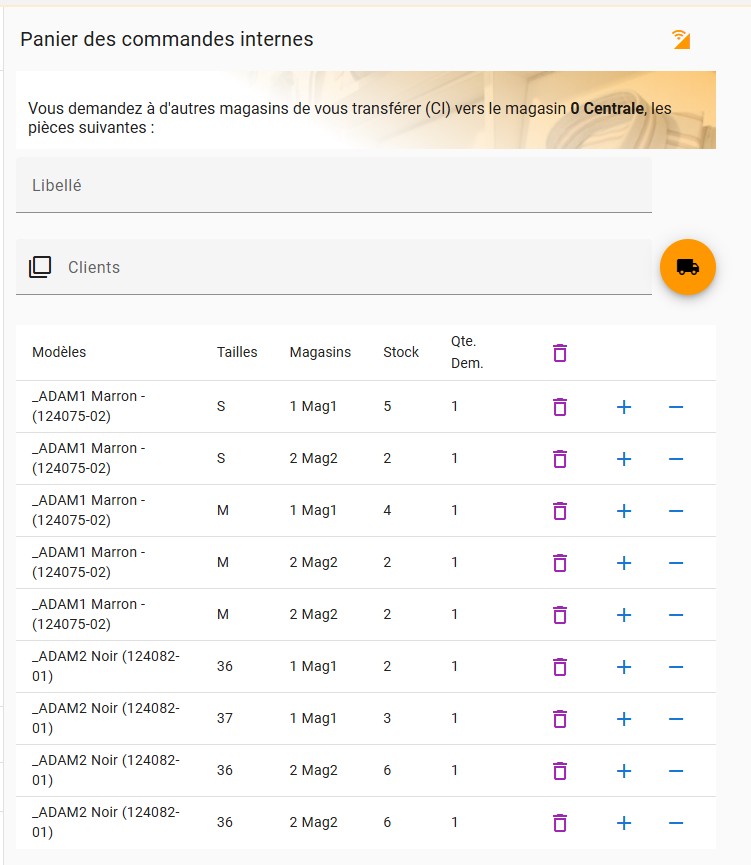Click into the Libellé text field
The height and width of the screenshot is (865, 751).
tap(333, 185)
